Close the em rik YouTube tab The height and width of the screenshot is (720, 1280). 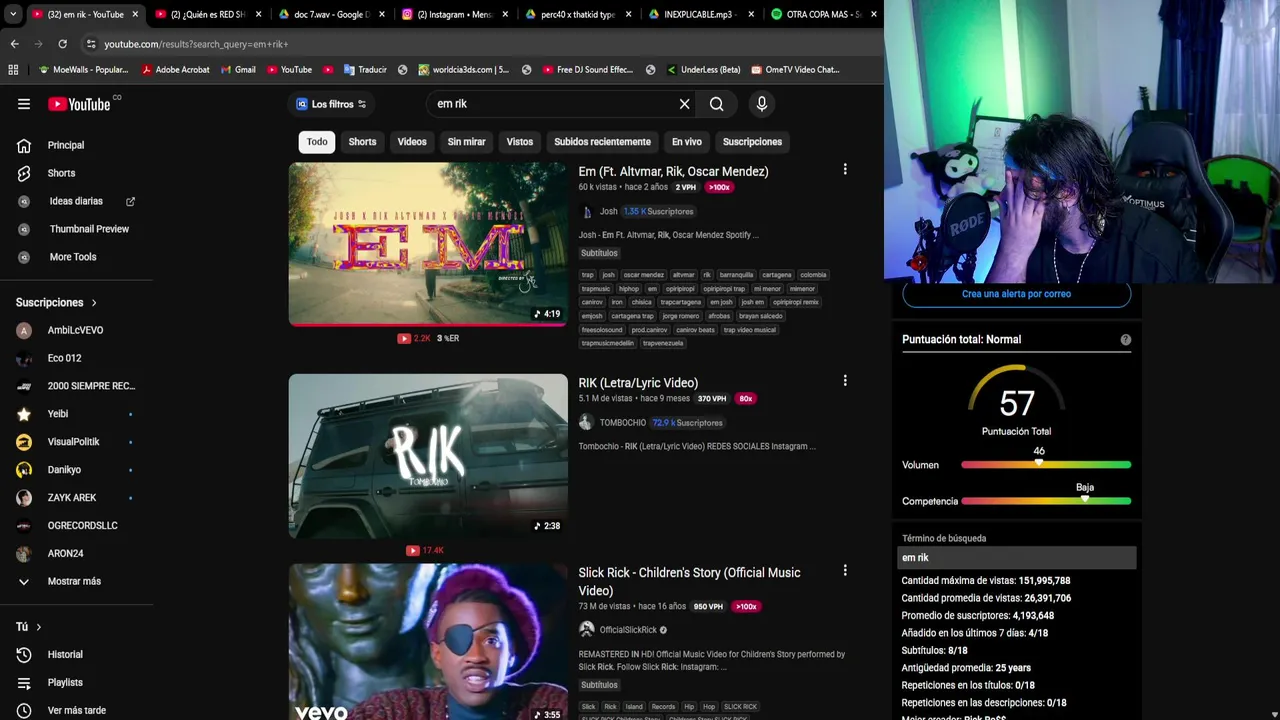click(135, 14)
